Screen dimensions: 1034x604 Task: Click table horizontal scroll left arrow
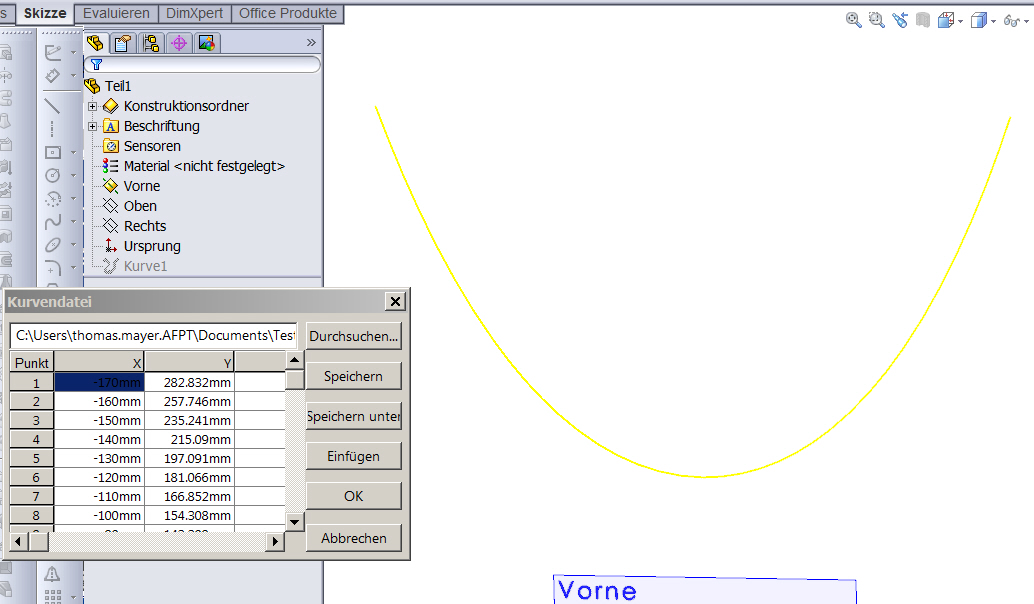tap(18, 541)
